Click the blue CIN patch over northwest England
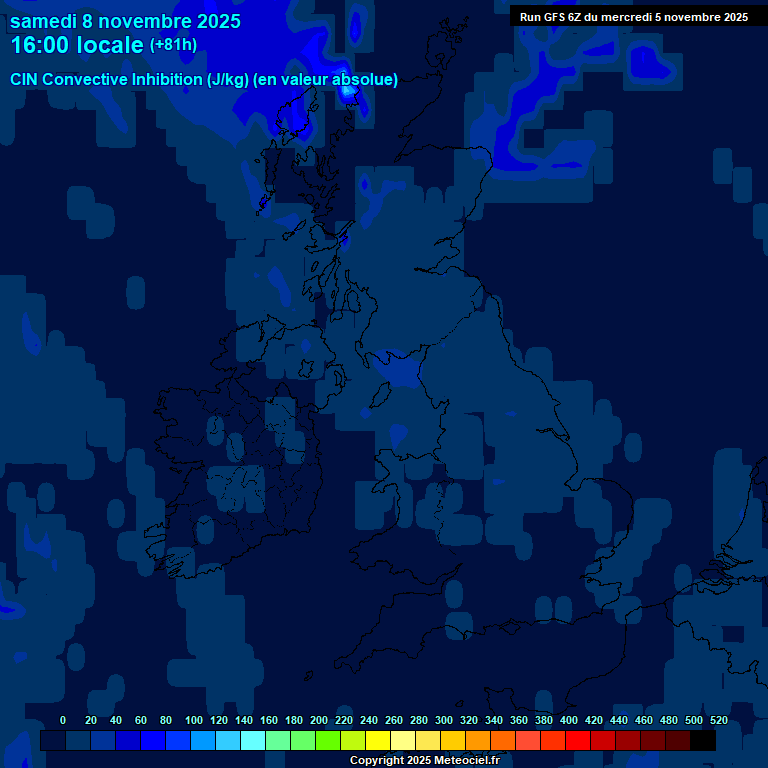 point(402,370)
